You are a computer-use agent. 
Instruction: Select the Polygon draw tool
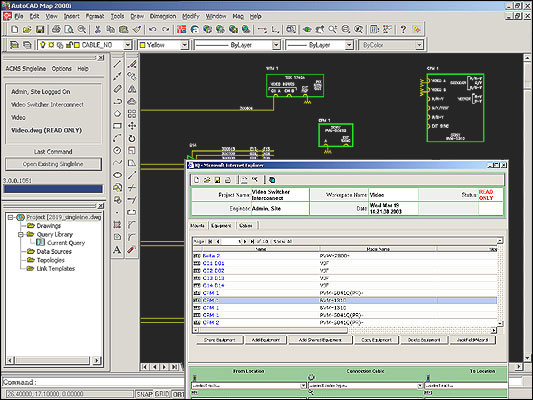pyautogui.click(x=117, y=113)
